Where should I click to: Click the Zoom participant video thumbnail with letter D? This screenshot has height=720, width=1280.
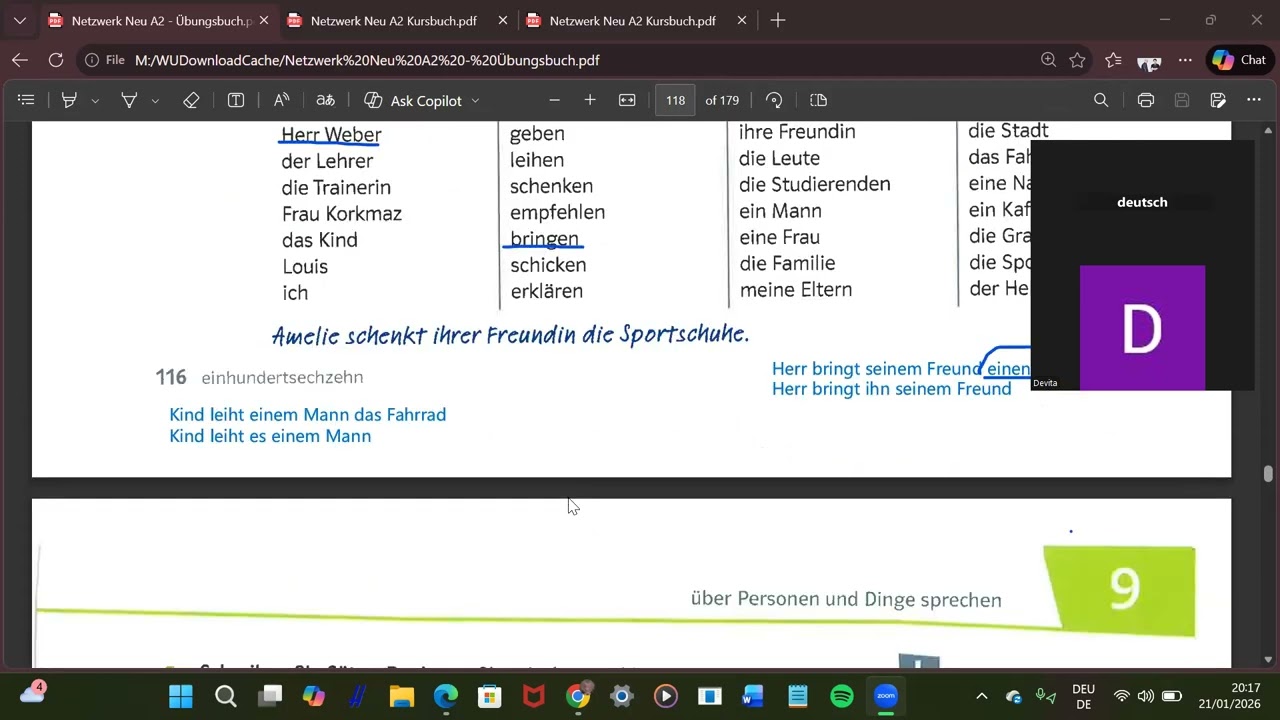tap(1142, 327)
